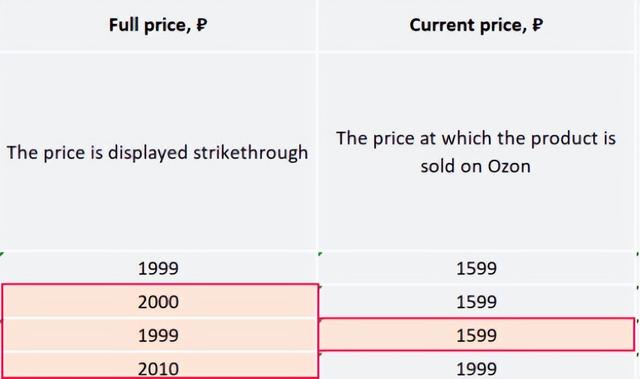Click the 1599 cell beside the 2000 cell
Image resolution: width=640 pixels, height=379 pixels.
pos(476,302)
